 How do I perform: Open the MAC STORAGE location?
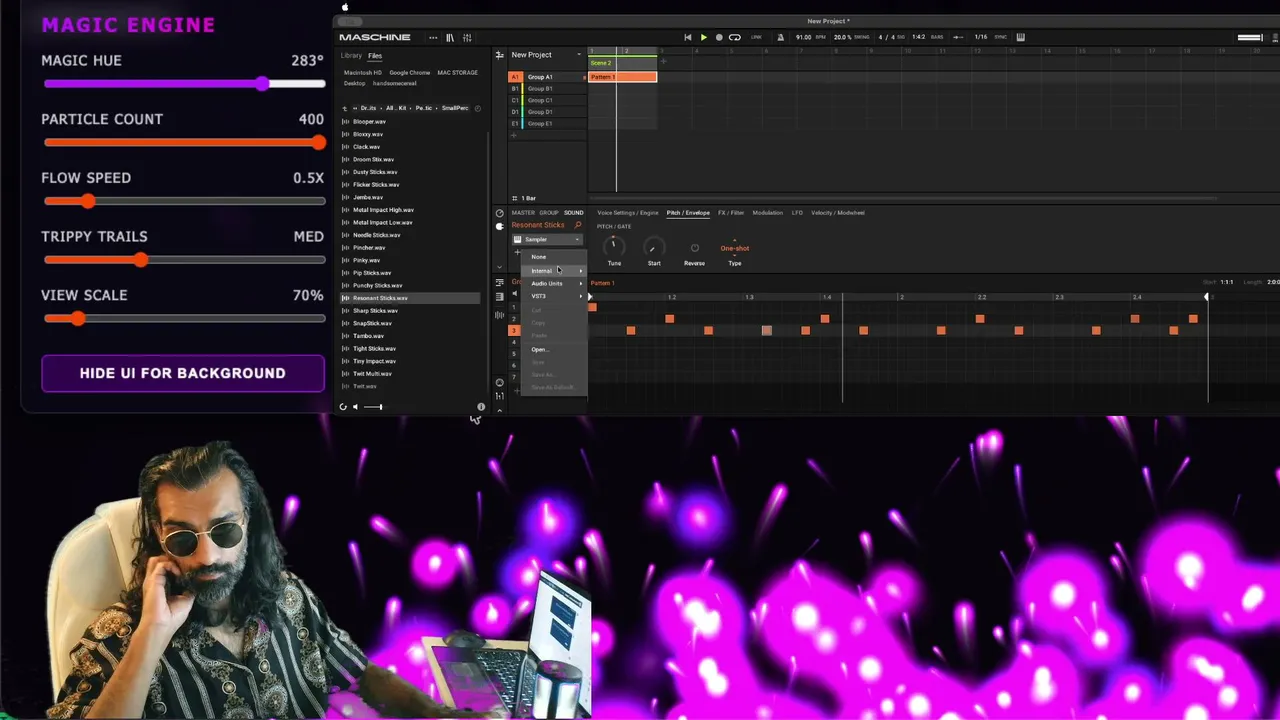click(x=457, y=73)
